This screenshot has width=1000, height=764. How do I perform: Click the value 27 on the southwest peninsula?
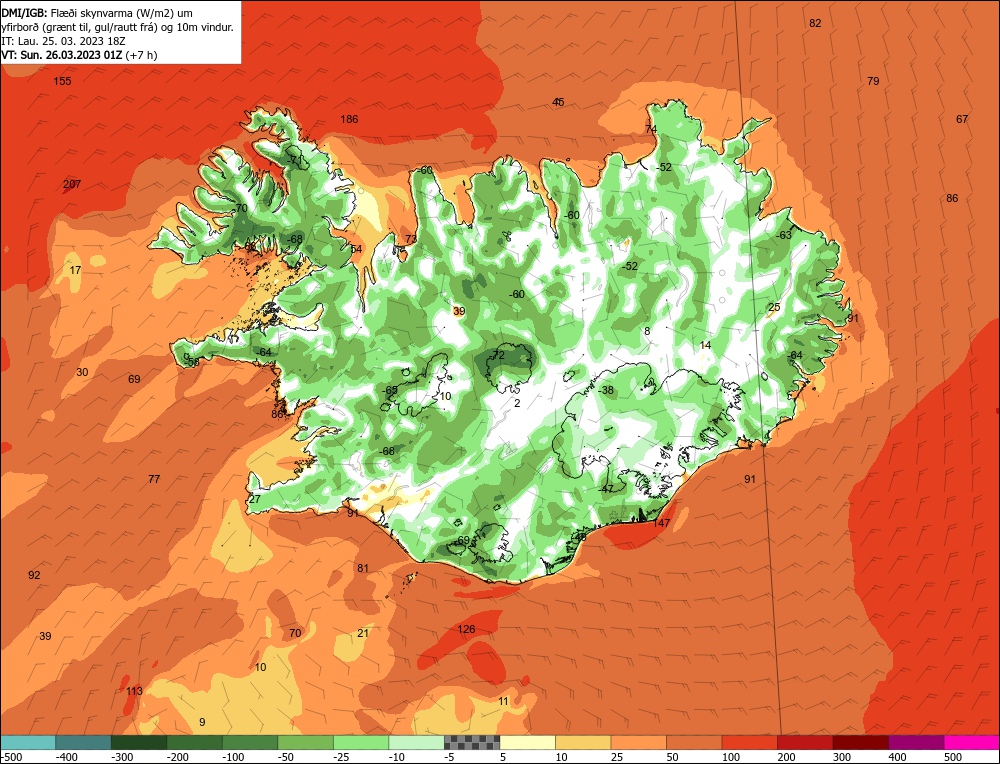(x=254, y=499)
